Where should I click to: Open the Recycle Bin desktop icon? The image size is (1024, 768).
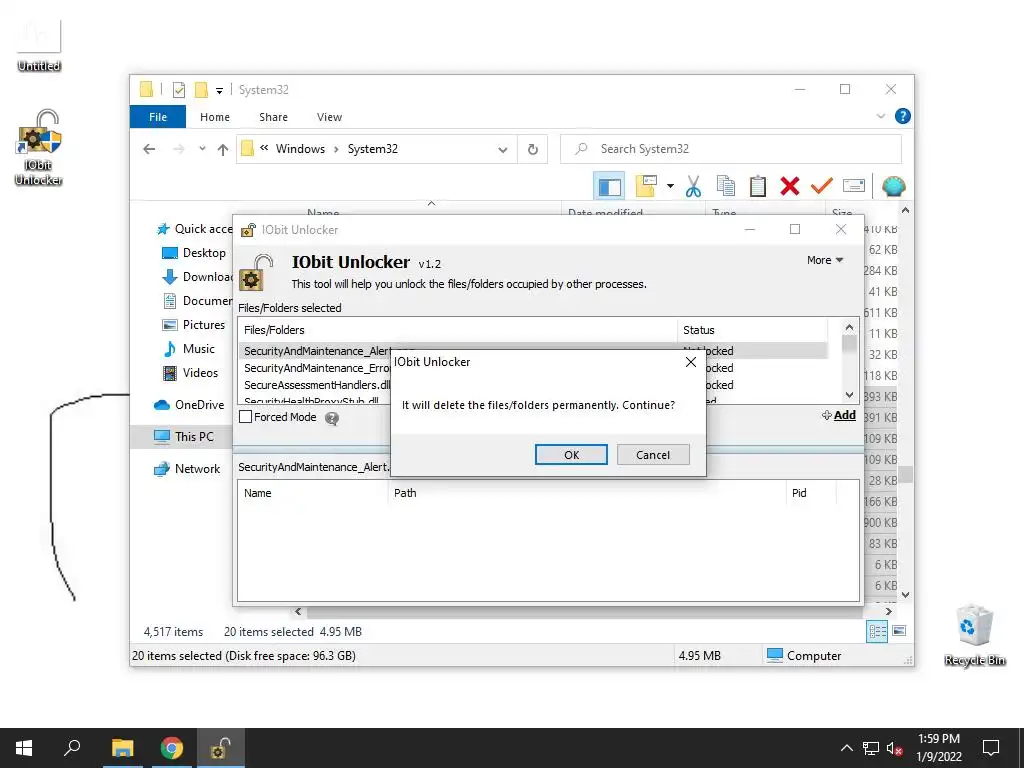coord(974,635)
